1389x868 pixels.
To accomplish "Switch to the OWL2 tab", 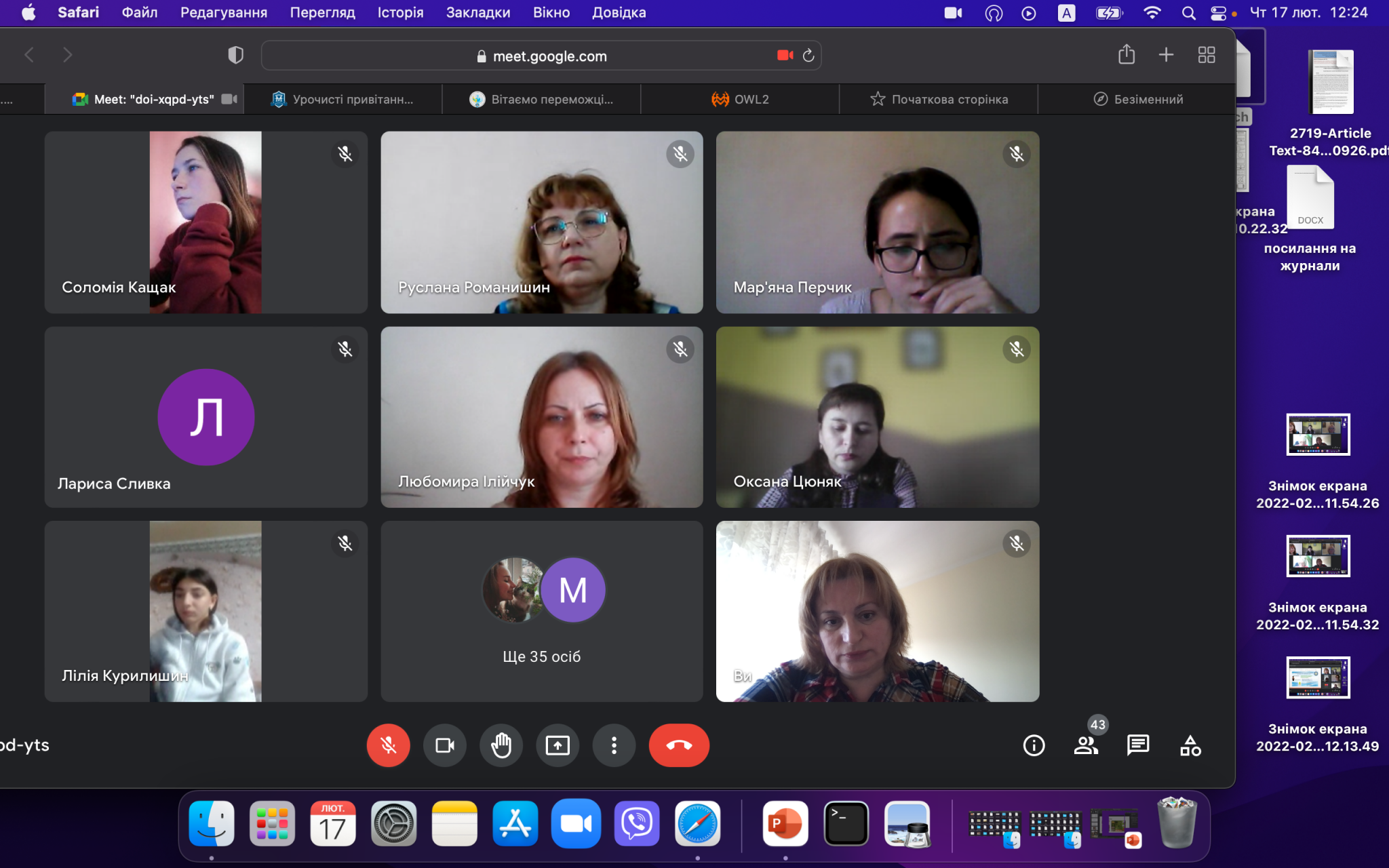I will pos(740,99).
